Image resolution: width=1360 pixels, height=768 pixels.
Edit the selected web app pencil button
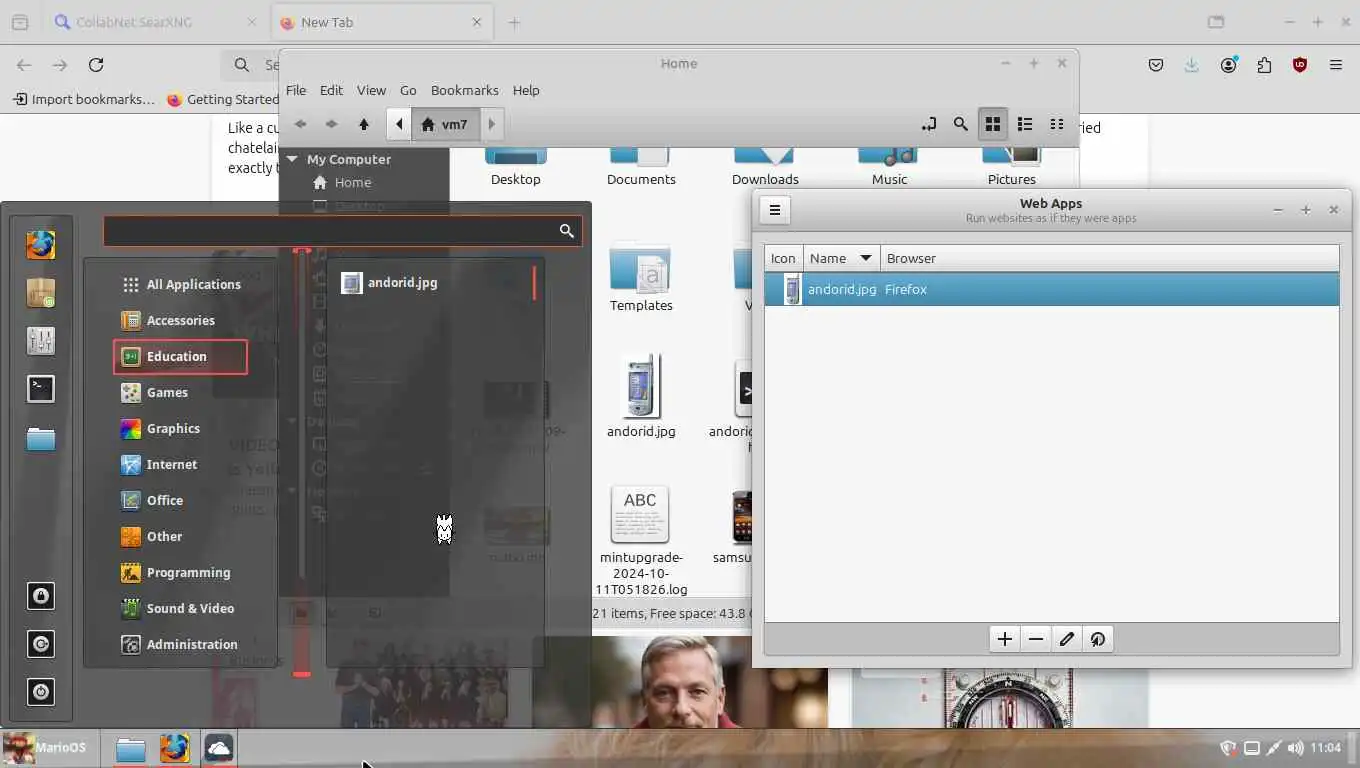[x=1067, y=639]
